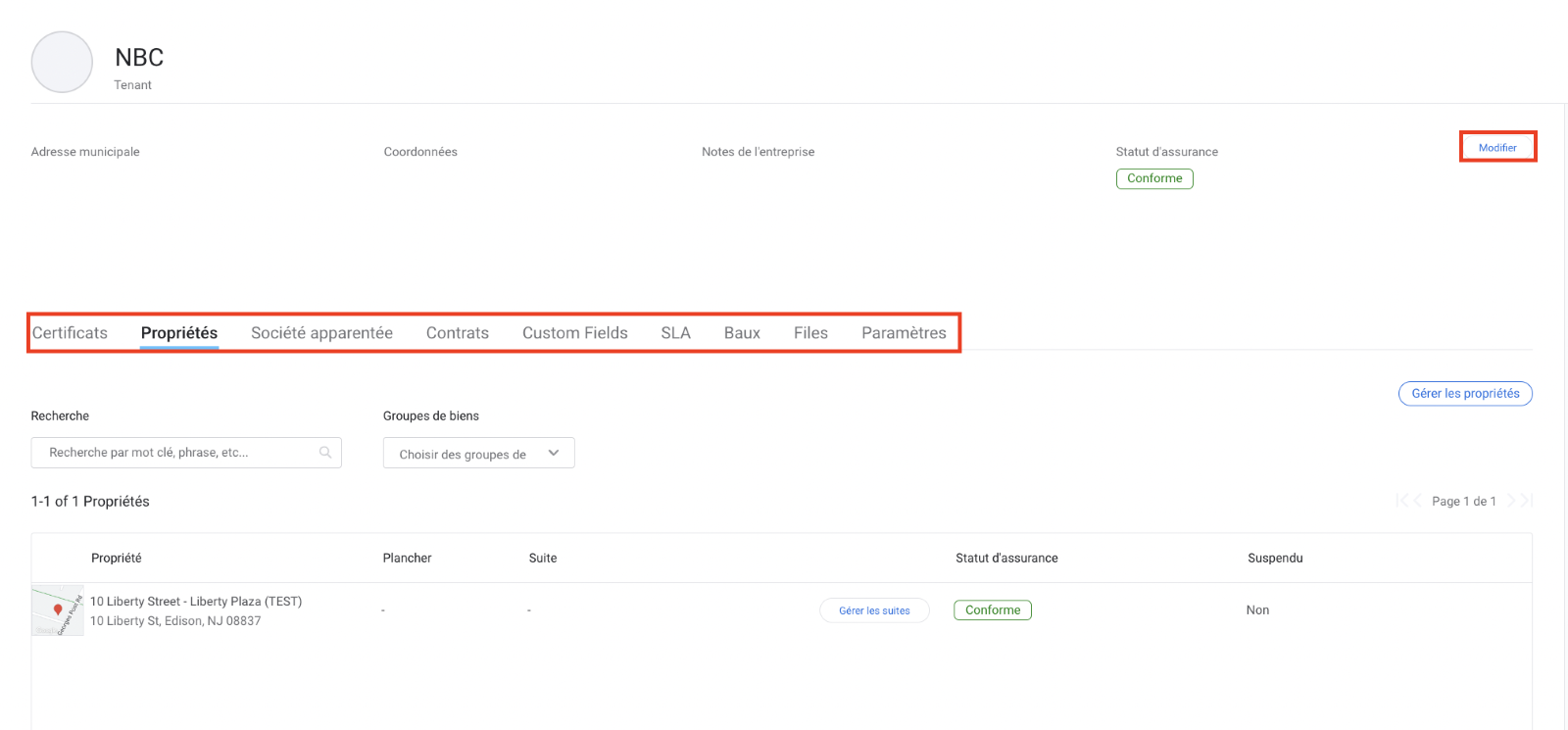Click the Modifier link
This screenshot has height=730, width=1568.
pyautogui.click(x=1496, y=148)
